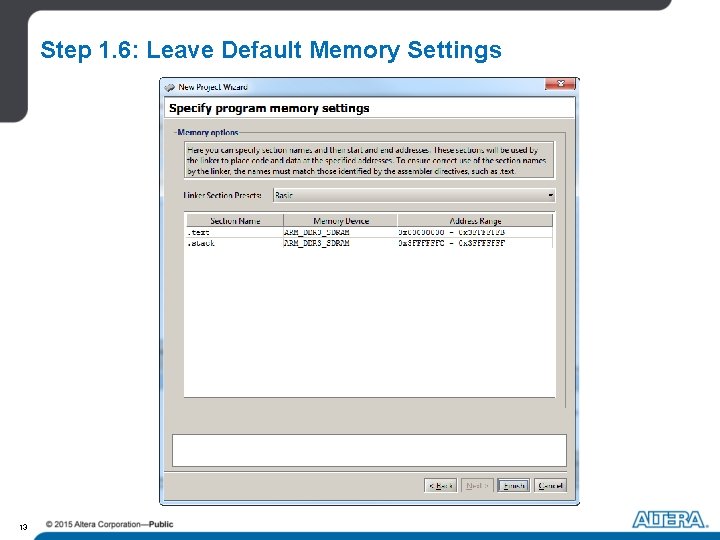Click the Finish button

[513, 485]
